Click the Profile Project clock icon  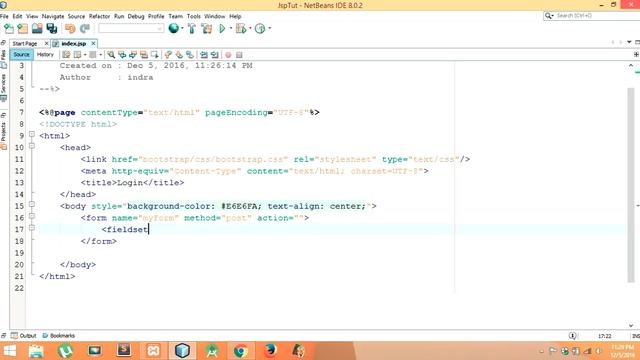260,29
